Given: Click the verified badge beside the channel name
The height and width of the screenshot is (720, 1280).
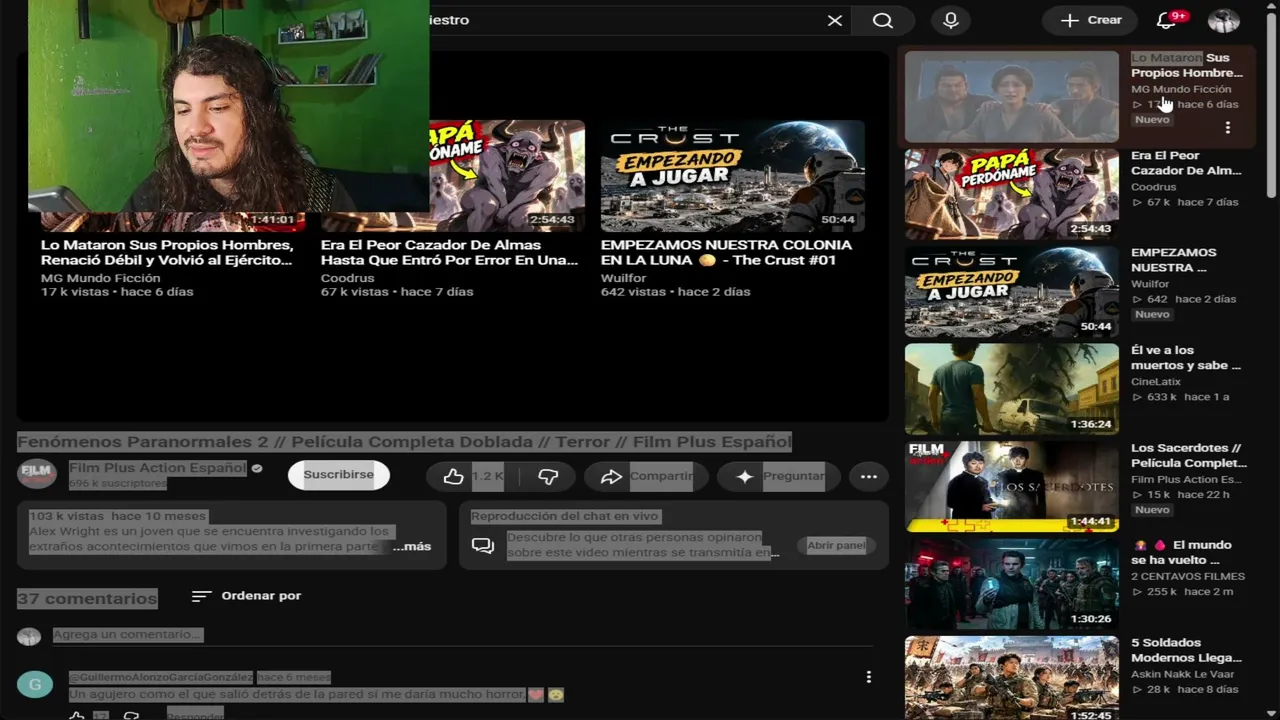Looking at the screenshot, I should (257, 468).
